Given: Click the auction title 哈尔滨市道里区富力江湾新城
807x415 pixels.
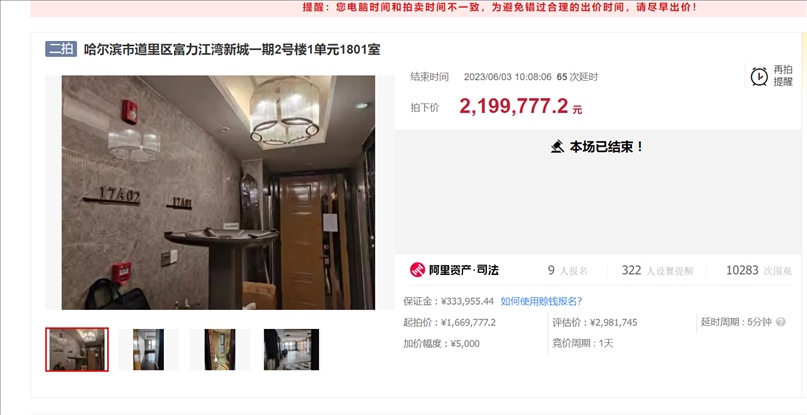Looking at the screenshot, I should 232,49.
